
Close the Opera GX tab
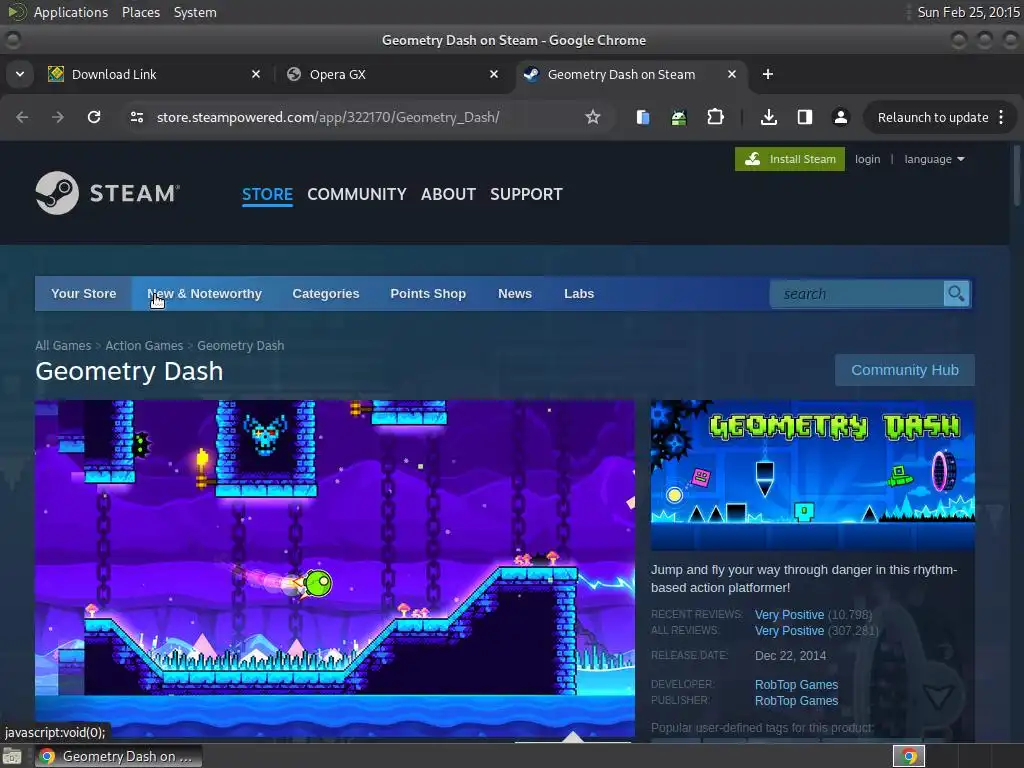(494, 74)
